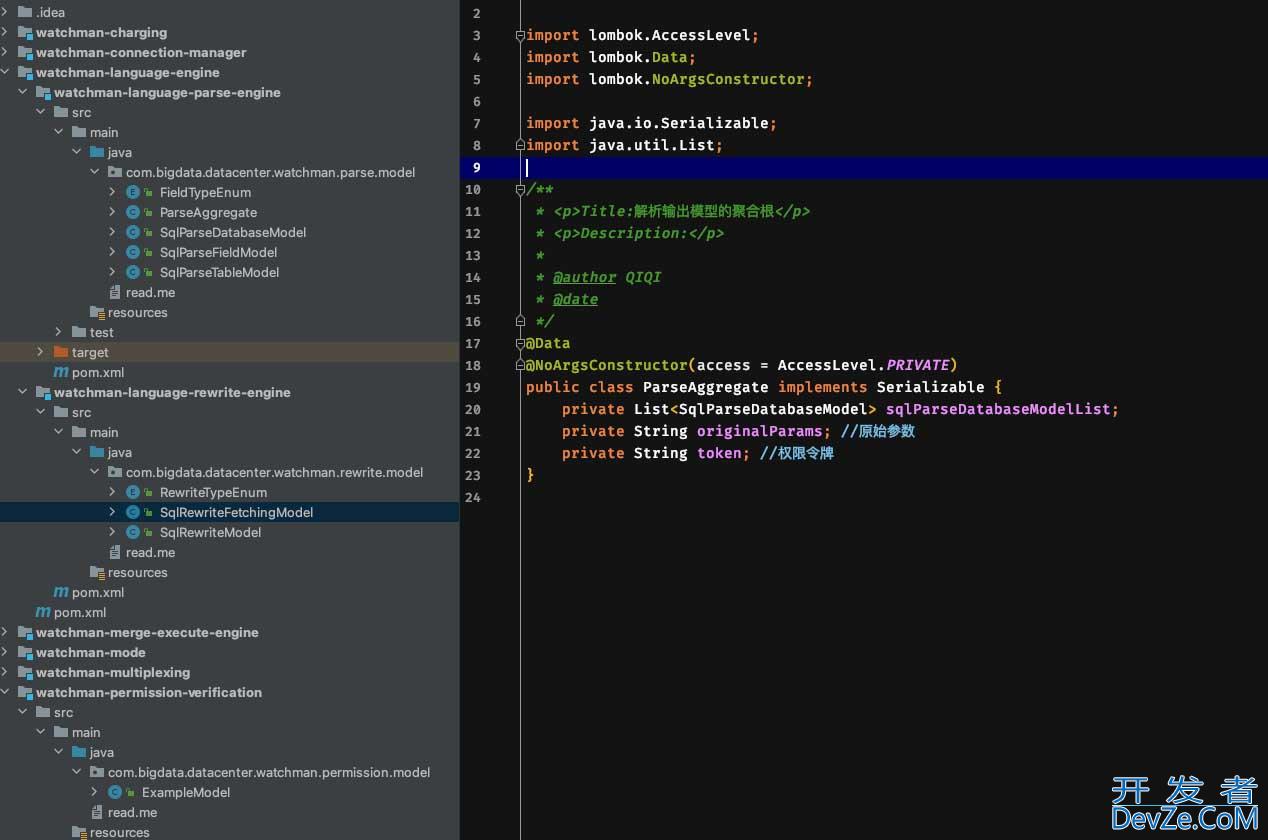Click the watchman-multiplexing module folder icon
Screen dimensions: 1268x840
25,672
